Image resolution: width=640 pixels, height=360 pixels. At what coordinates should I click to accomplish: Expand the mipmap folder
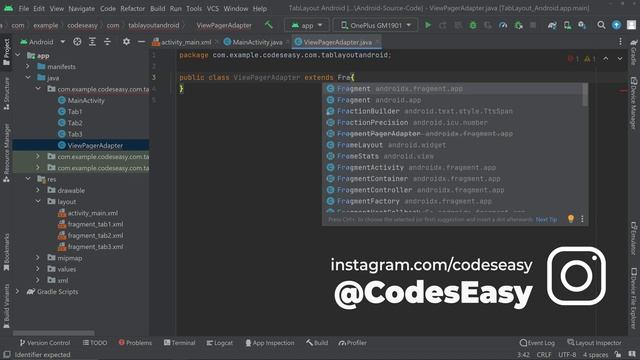[x=38, y=258]
